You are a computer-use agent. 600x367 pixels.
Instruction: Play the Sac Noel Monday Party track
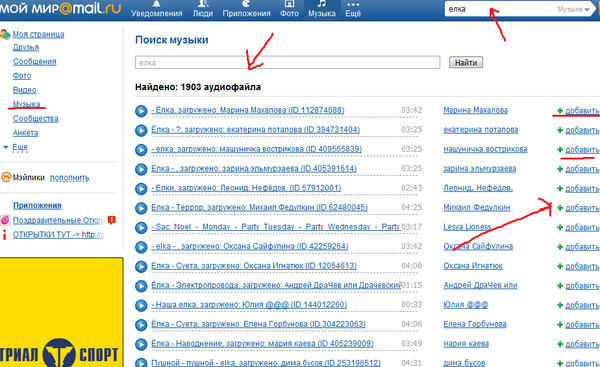tap(141, 228)
